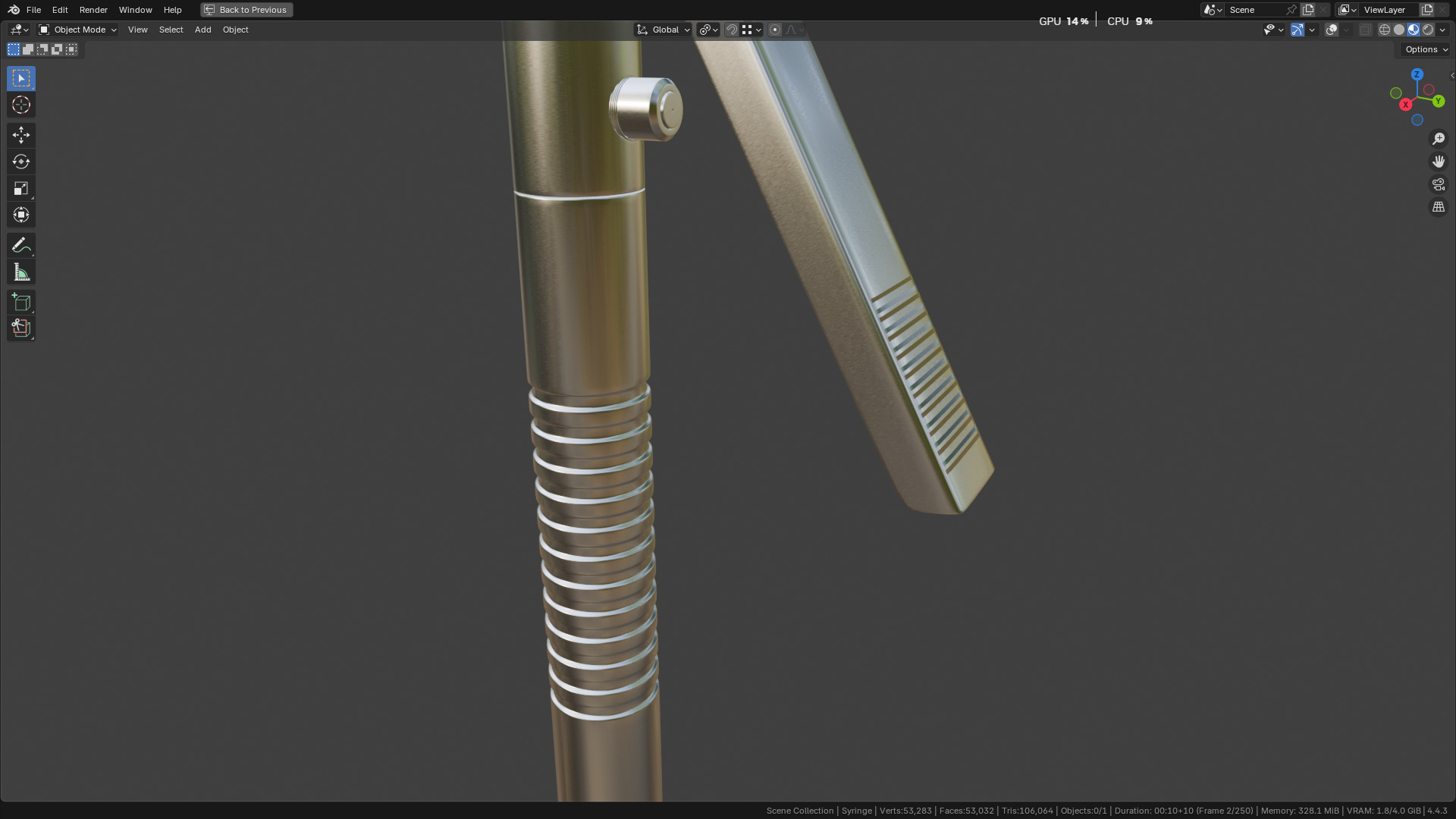This screenshot has width=1456, height=819.
Task: Open the File menu
Action: tap(33, 10)
